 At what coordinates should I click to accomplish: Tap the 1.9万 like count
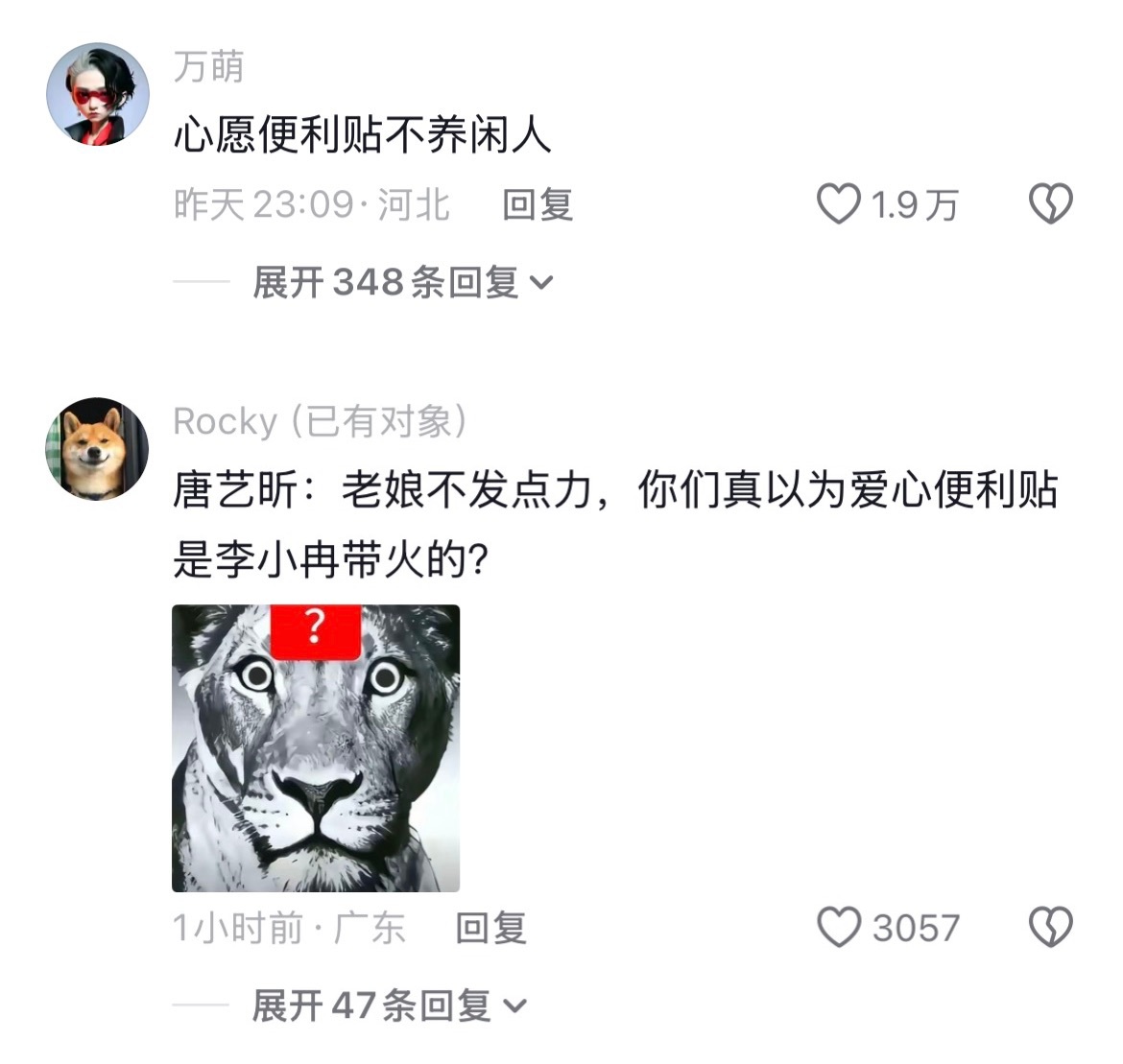pyautogui.click(x=915, y=204)
